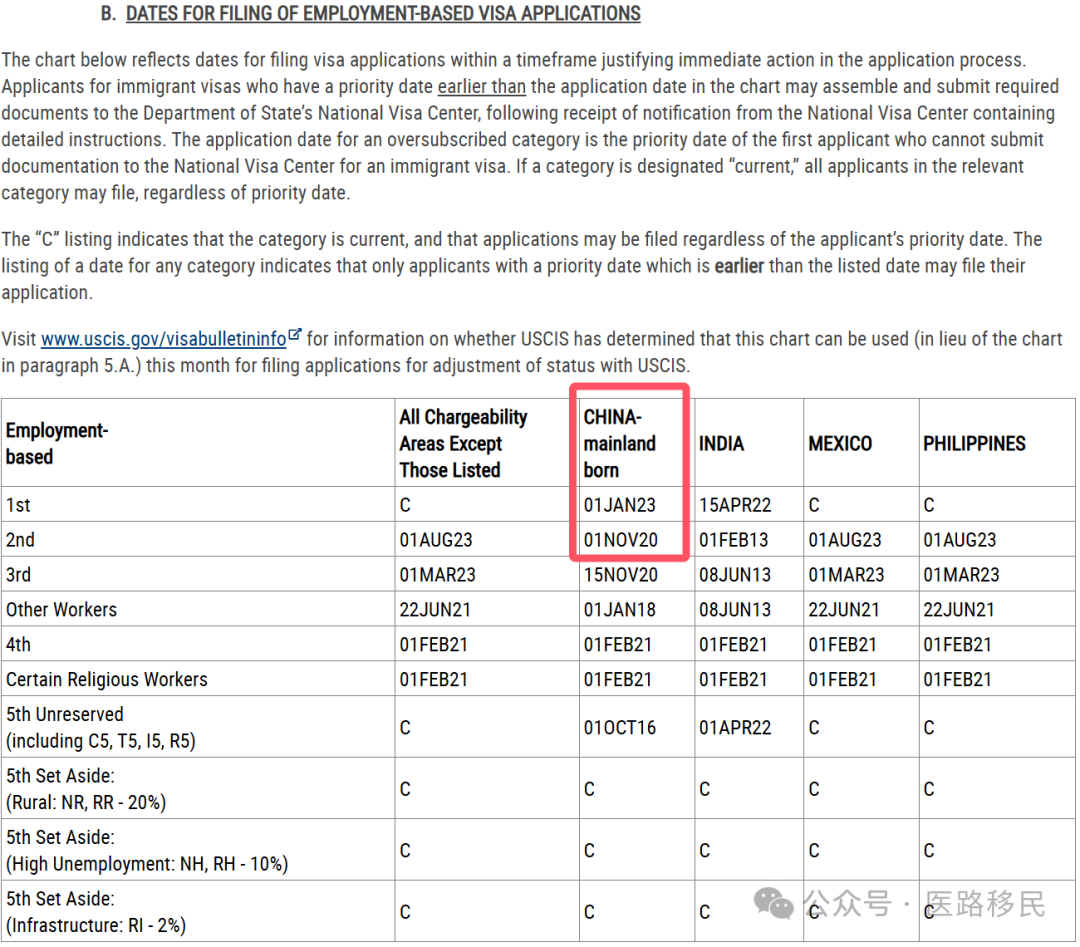Viewport: 1080px width, 947px height.
Task: Click "01AUG23" for 2nd under MEXICO
Action: pyautogui.click(x=845, y=540)
